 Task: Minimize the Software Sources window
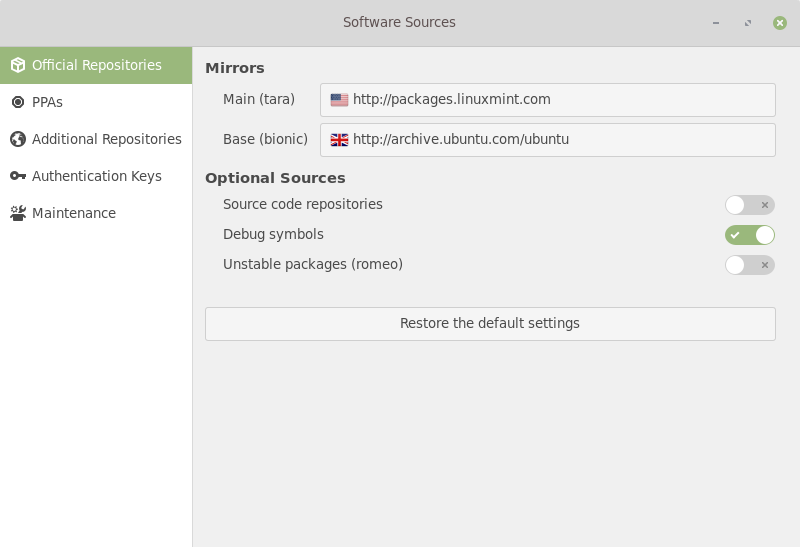click(715, 22)
